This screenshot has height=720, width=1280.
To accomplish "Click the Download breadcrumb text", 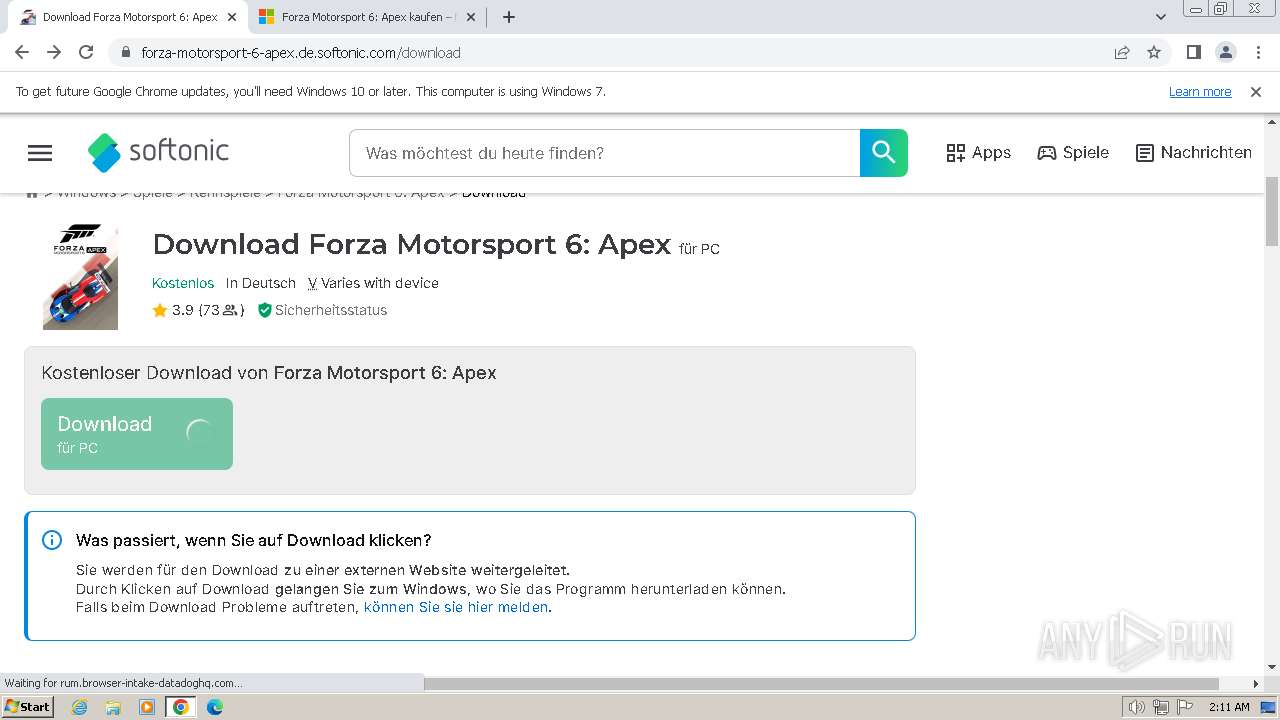I will (494, 193).
